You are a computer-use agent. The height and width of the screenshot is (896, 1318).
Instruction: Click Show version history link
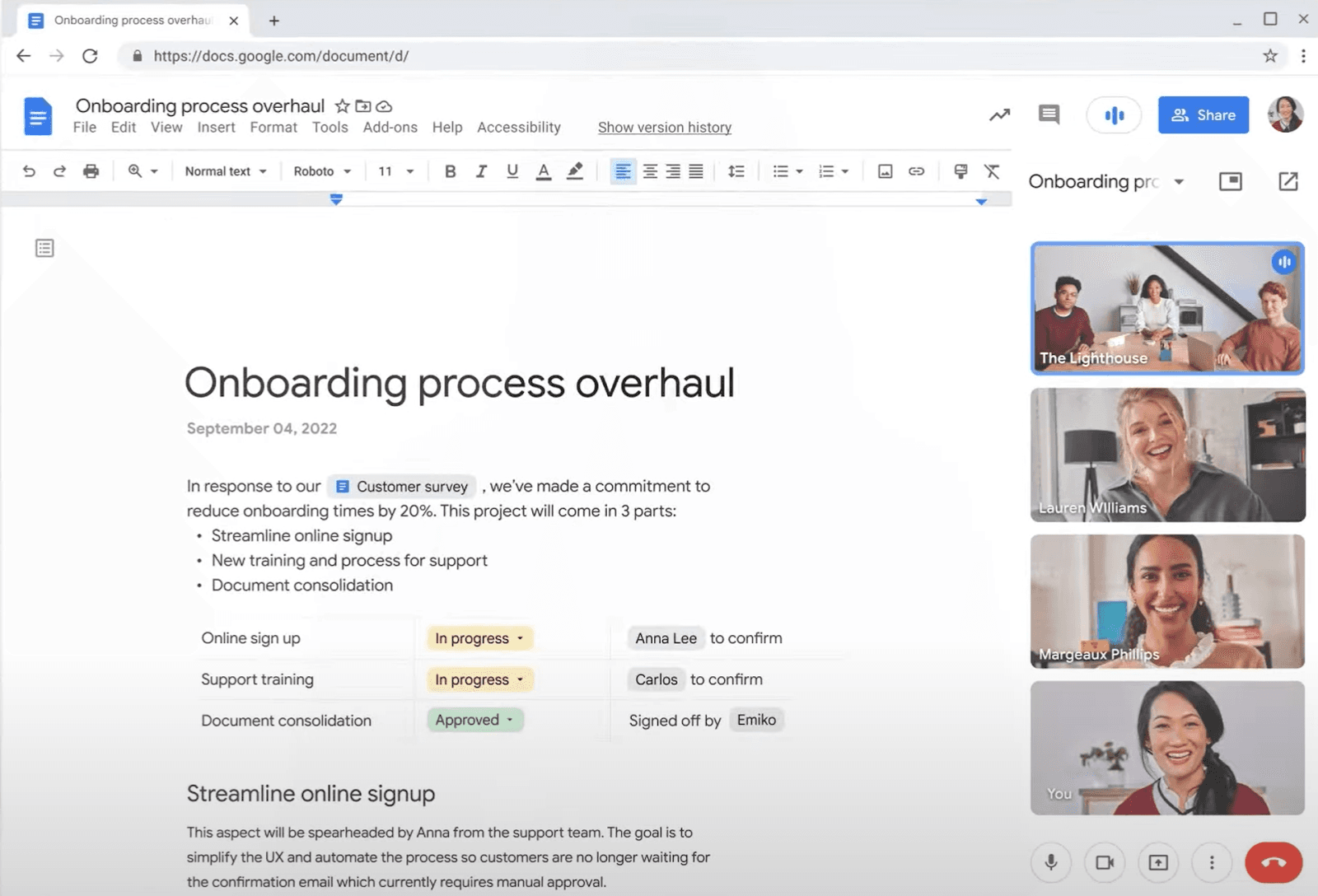click(665, 128)
